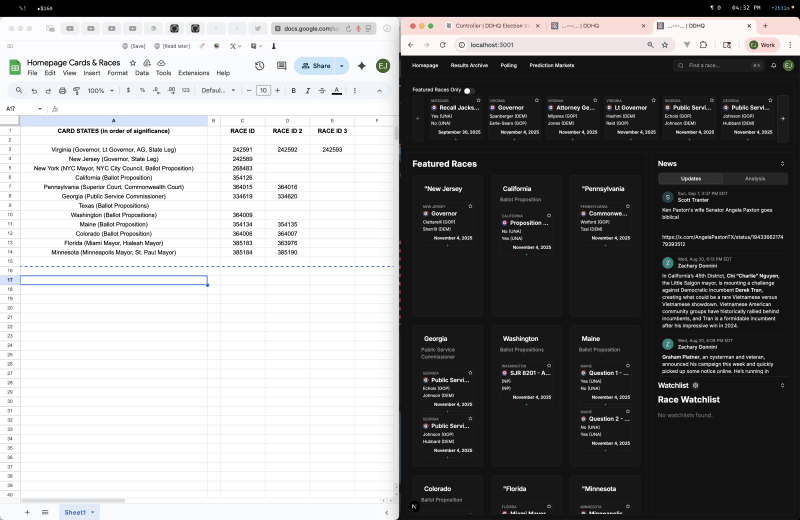Activate the paint format tool
The image size is (800, 520).
click(x=77, y=91)
